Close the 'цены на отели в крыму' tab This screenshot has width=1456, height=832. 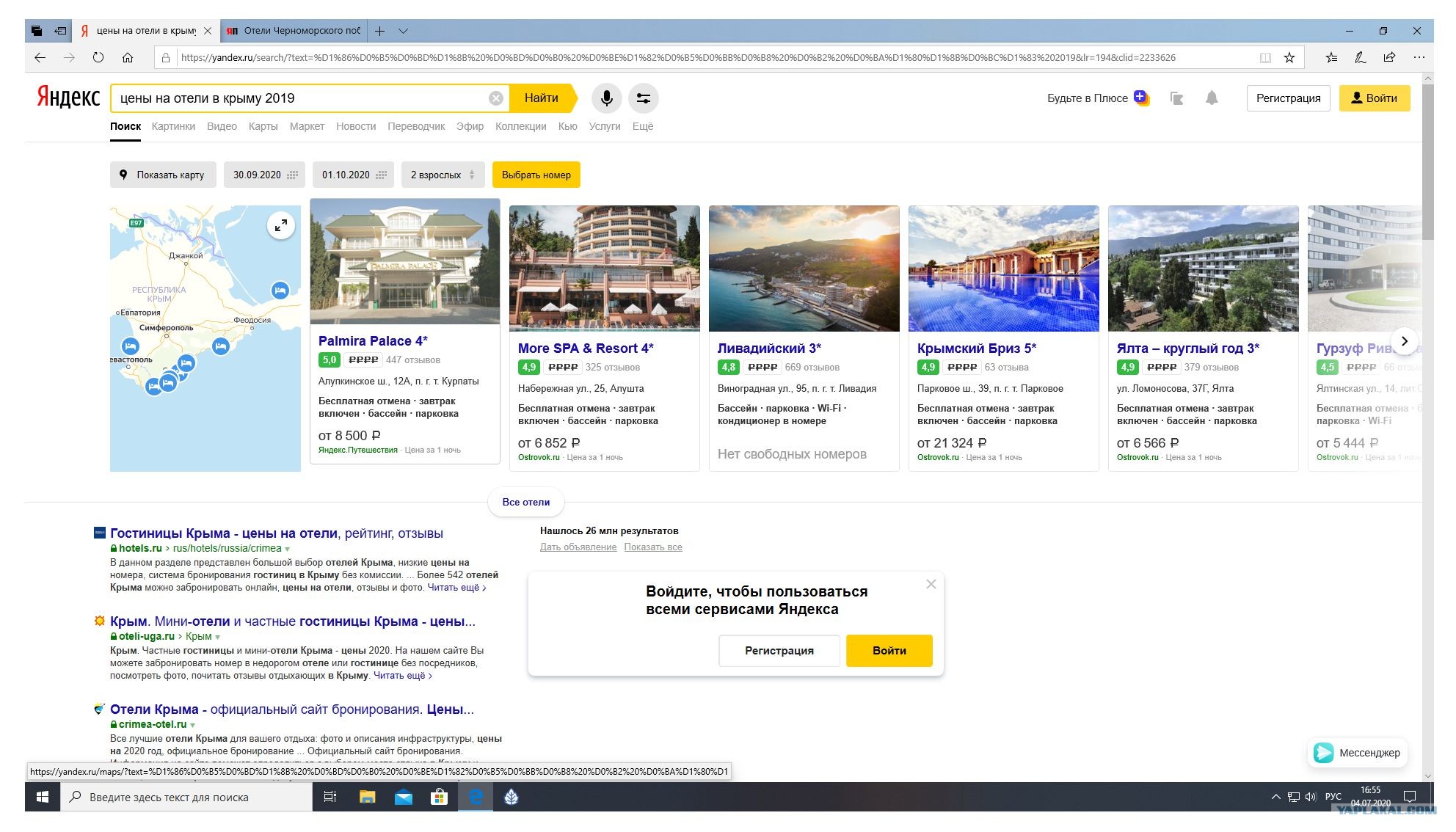point(208,31)
